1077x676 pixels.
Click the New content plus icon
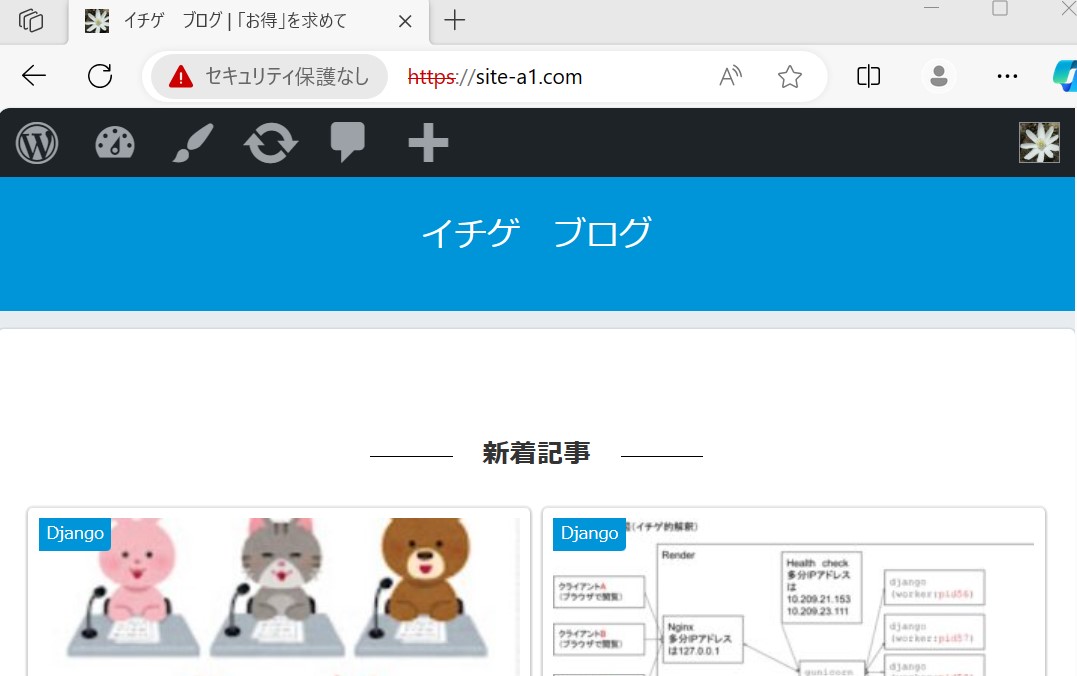coord(428,144)
